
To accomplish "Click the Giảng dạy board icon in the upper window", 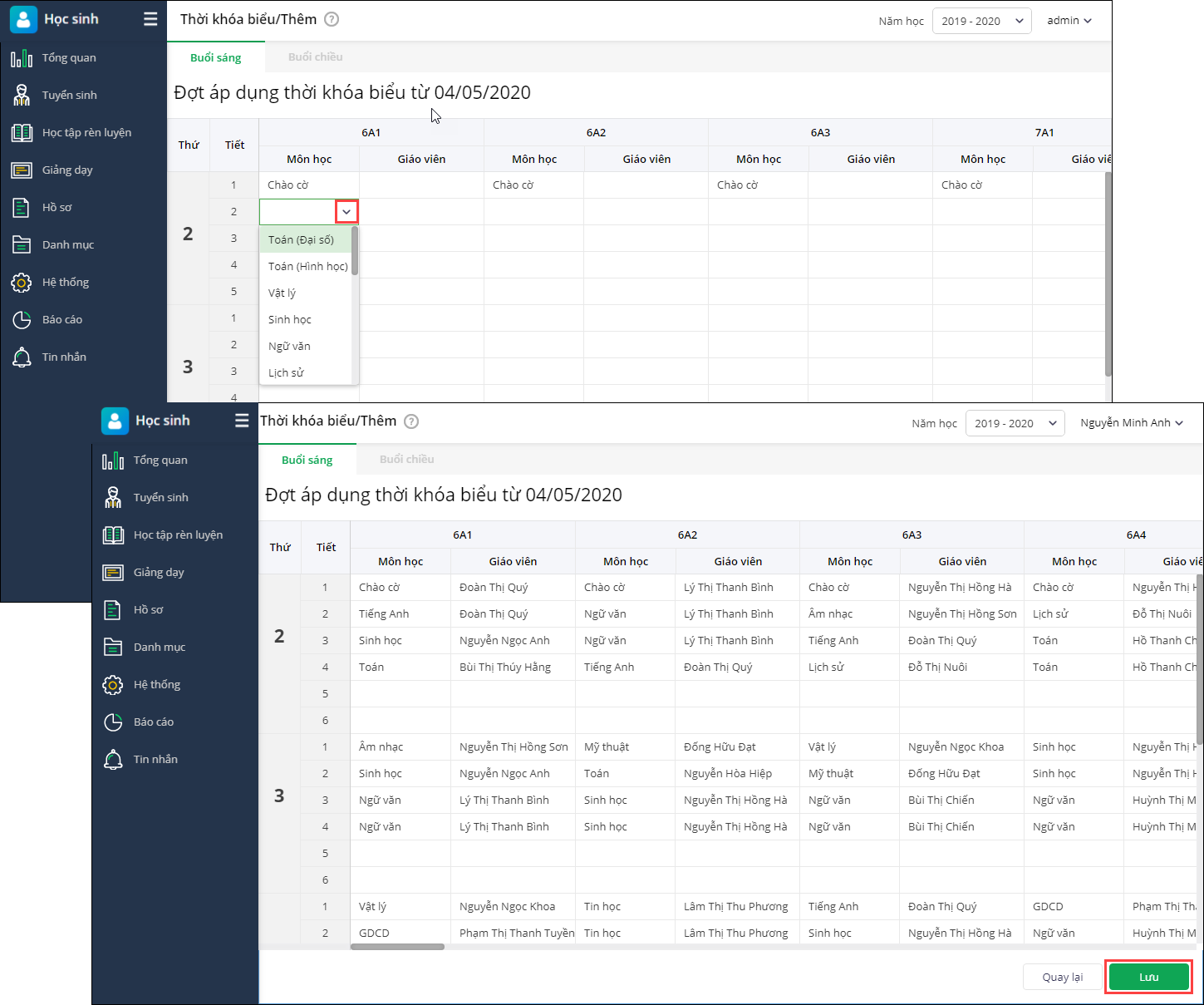I will (x=22, y=170).
